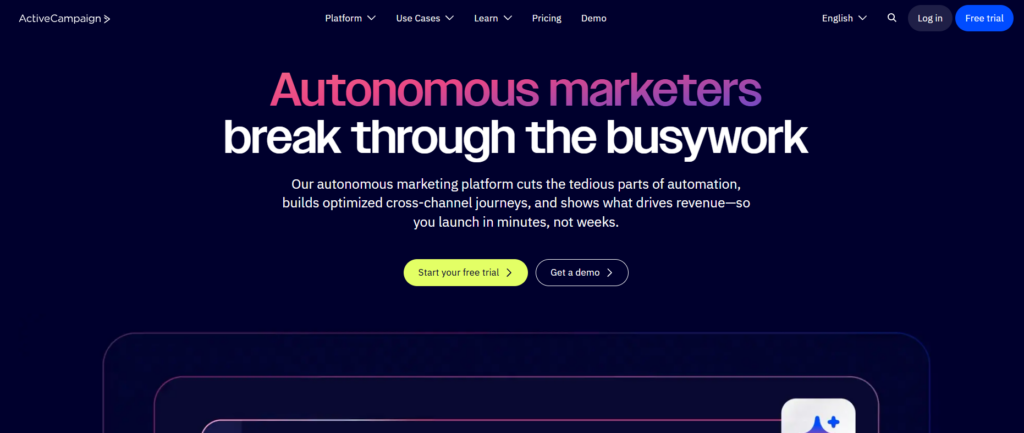Click the arrow inside Start your free trial
The image size is (1024, 433).
point(509,272)
